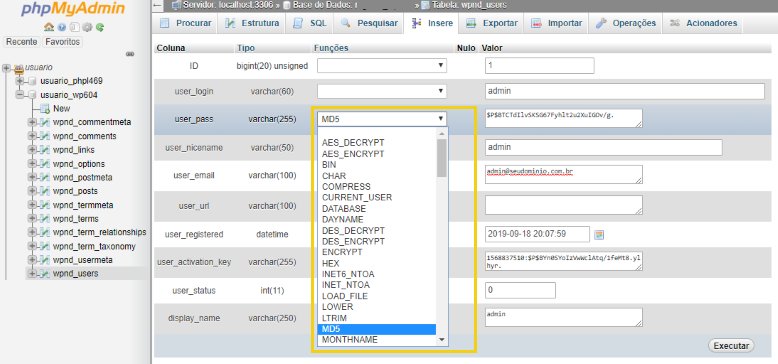Click the link chain icon in navigation panel
The height and width of the screenshot is (364, 778).
click(x=130, y=54)
